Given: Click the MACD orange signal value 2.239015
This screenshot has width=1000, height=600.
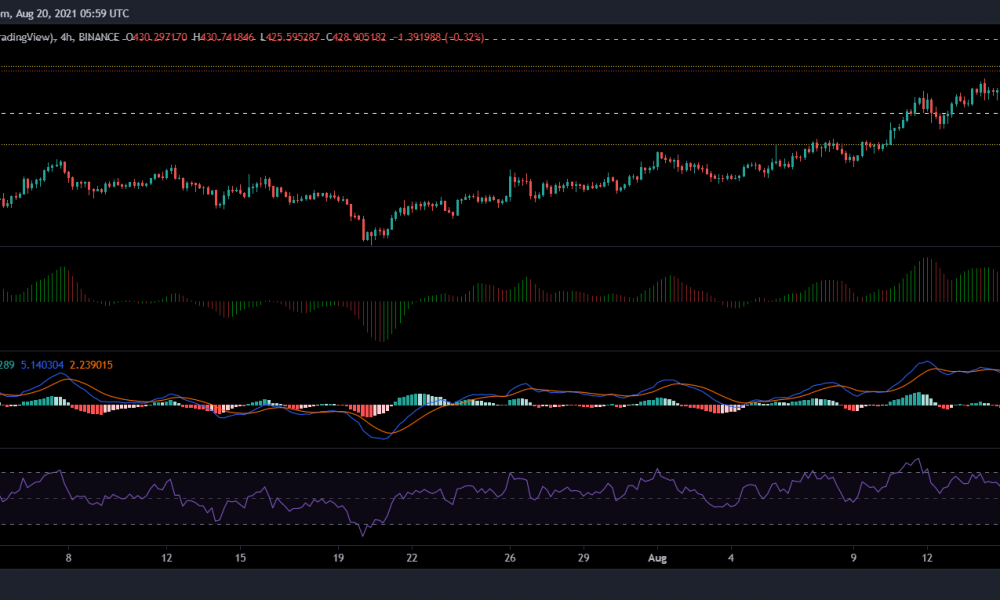Looking at the screenshot, I should [x=91, y=365].
